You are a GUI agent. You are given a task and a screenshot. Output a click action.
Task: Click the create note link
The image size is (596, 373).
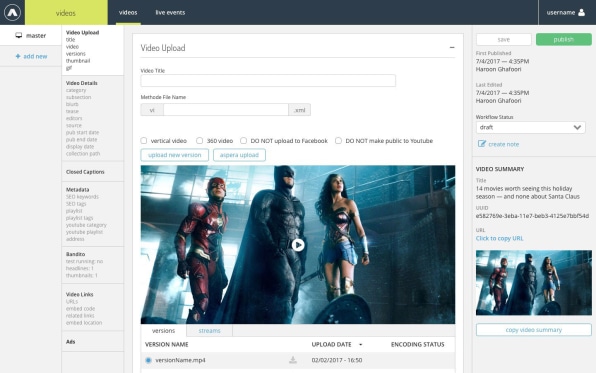pos(503,144)
